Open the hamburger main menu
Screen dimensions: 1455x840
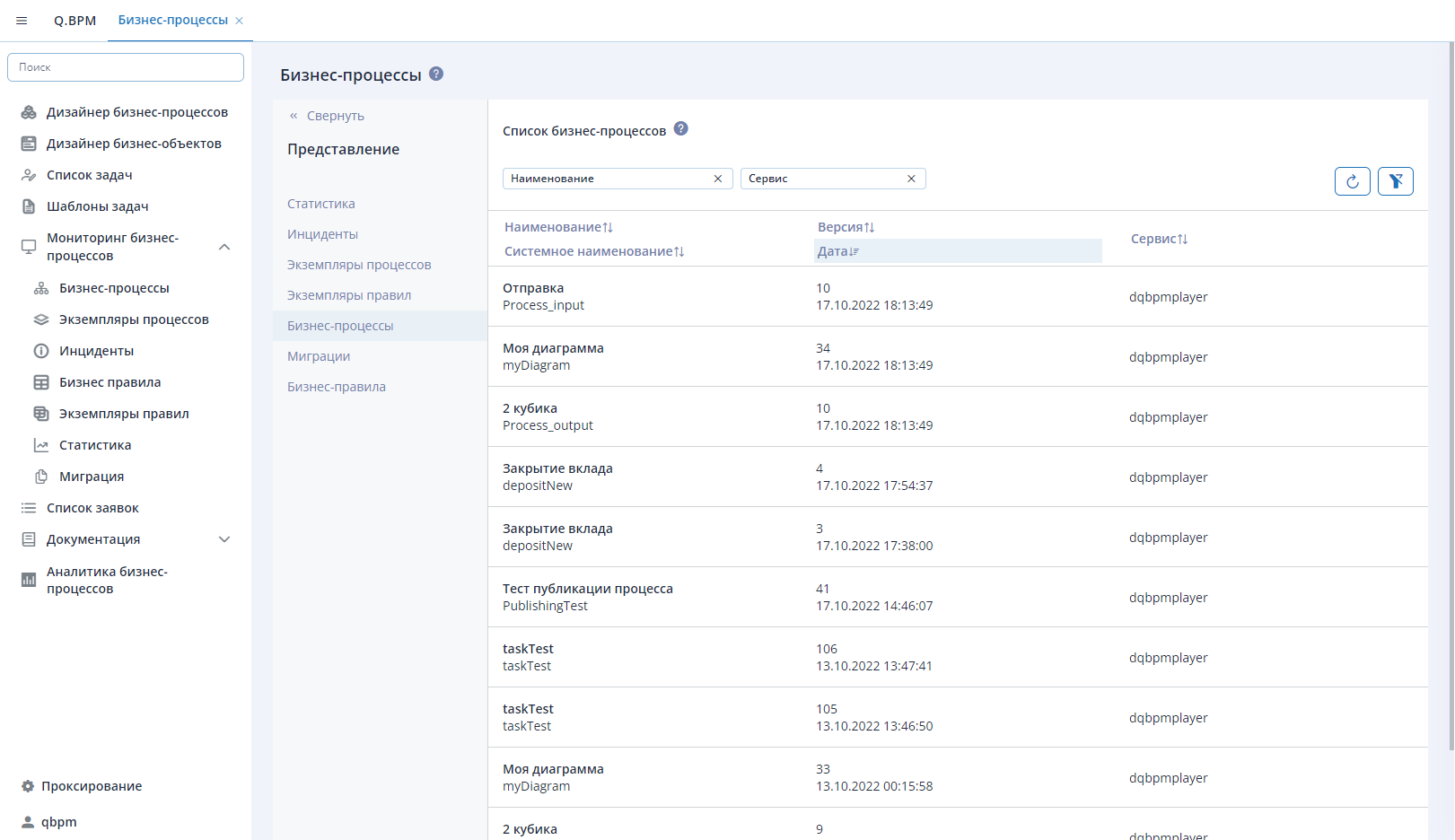[22, 21]
